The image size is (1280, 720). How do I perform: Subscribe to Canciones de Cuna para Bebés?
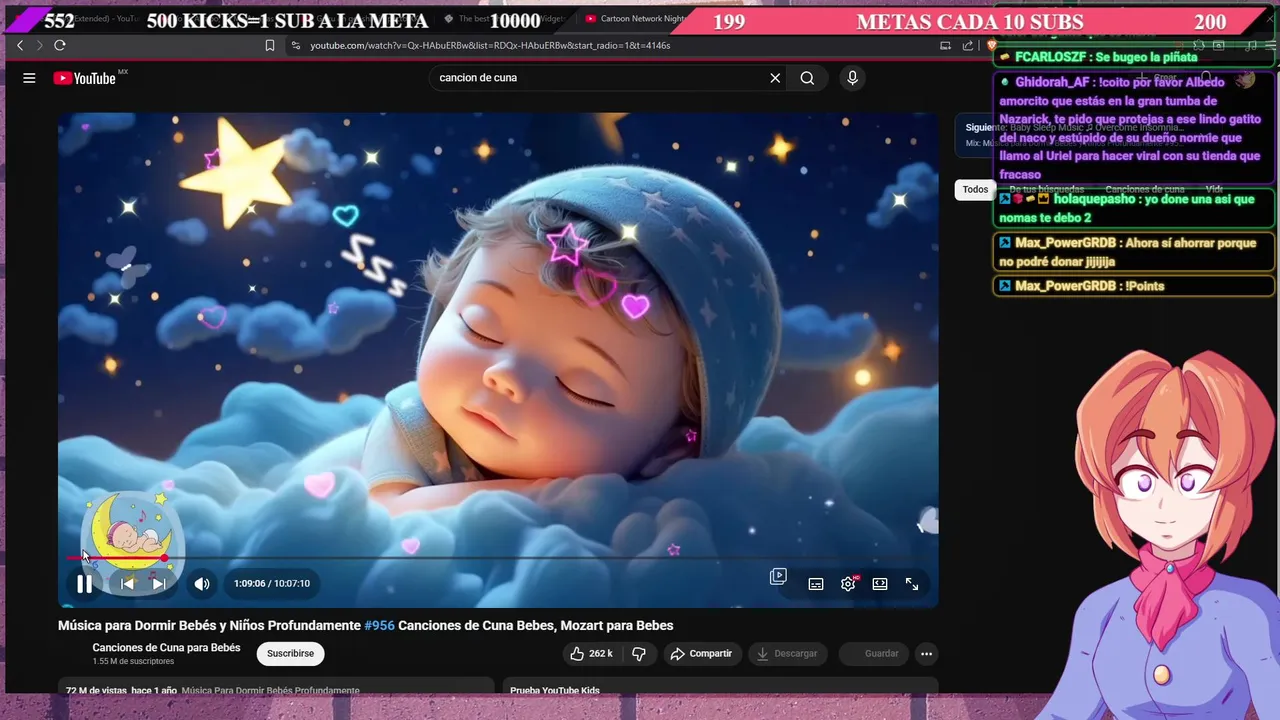point(290,653)
